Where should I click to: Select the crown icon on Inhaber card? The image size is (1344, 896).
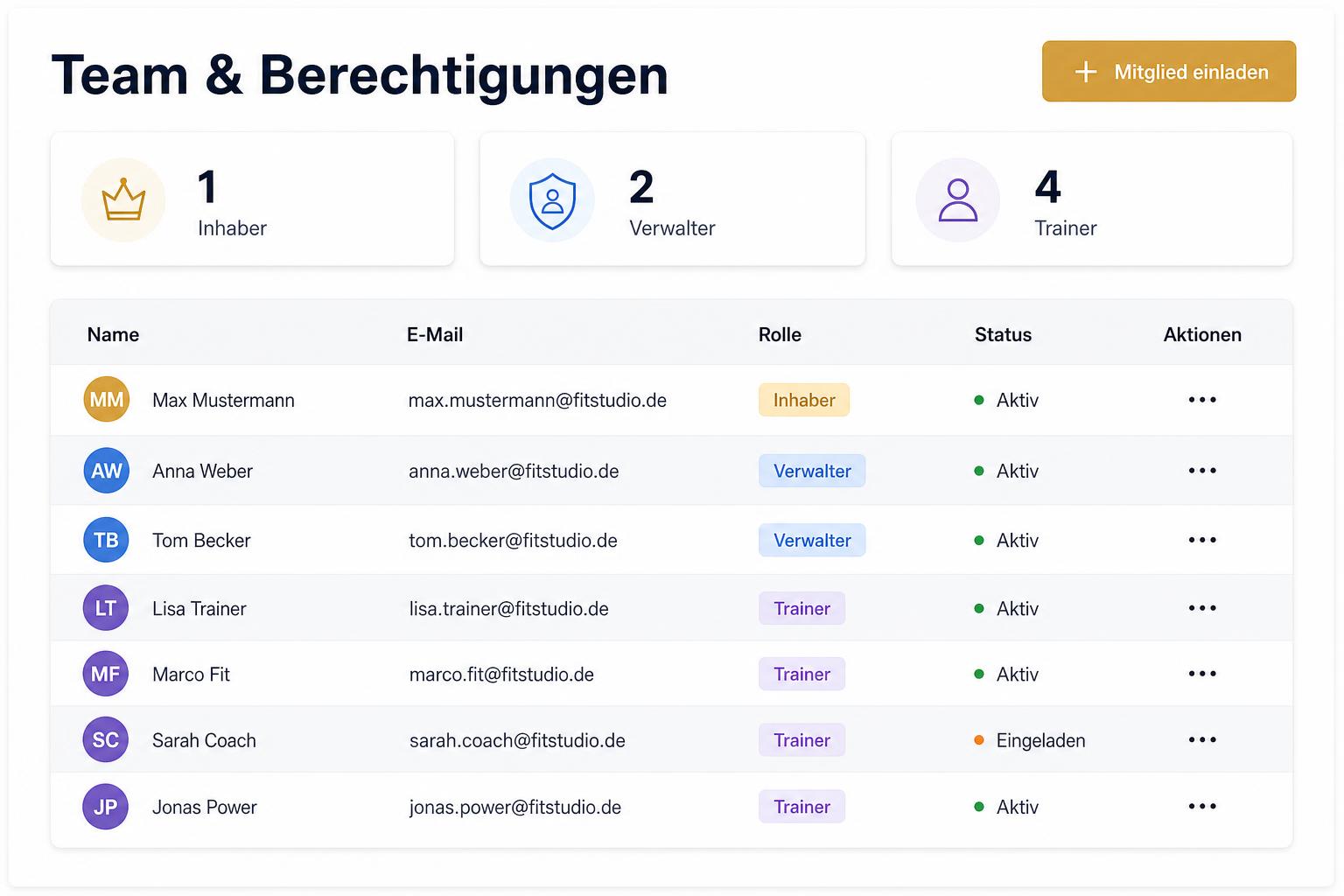[123, 199]
